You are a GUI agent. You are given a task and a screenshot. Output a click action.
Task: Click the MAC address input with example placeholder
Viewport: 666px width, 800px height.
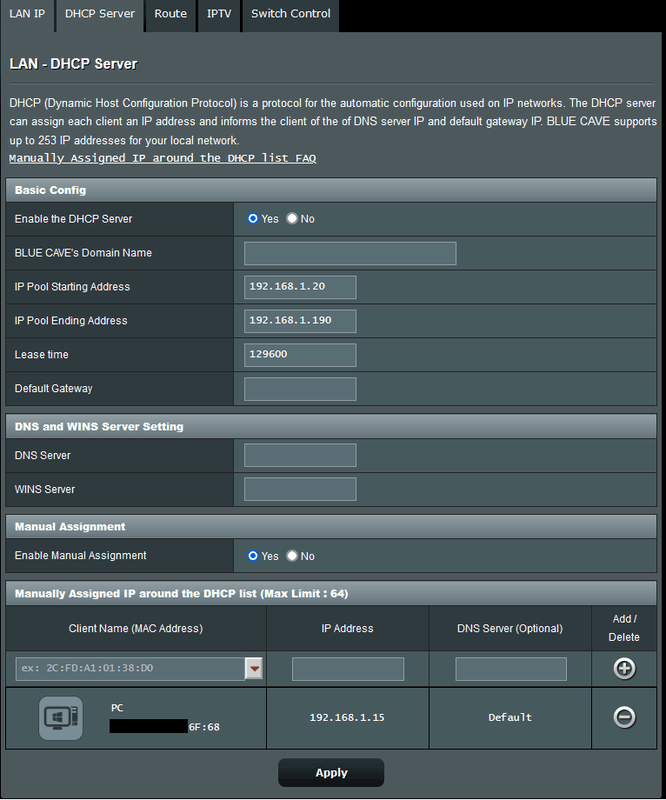(x=131, y=668)
